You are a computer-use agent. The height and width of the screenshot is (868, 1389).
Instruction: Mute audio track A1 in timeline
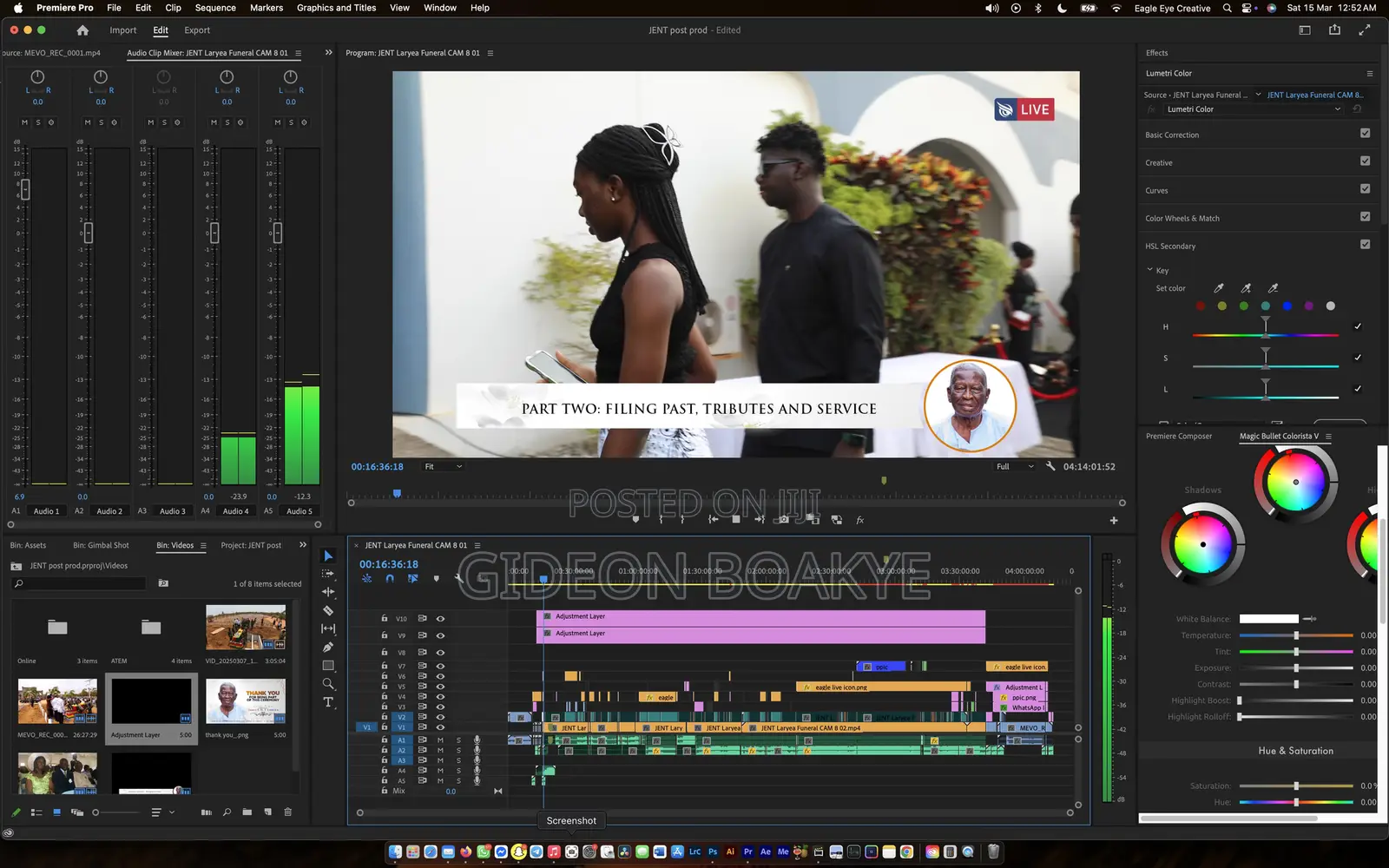(440, 740)
